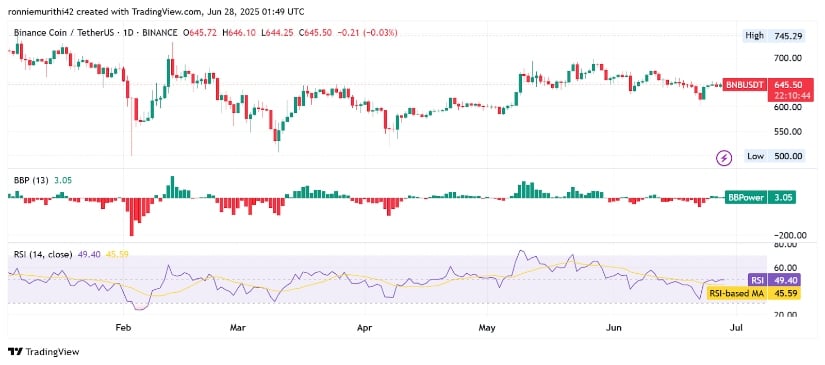Click the RSI 49.40 axis value
This screenshot has width=825, height=365.
tap(784, 281)
